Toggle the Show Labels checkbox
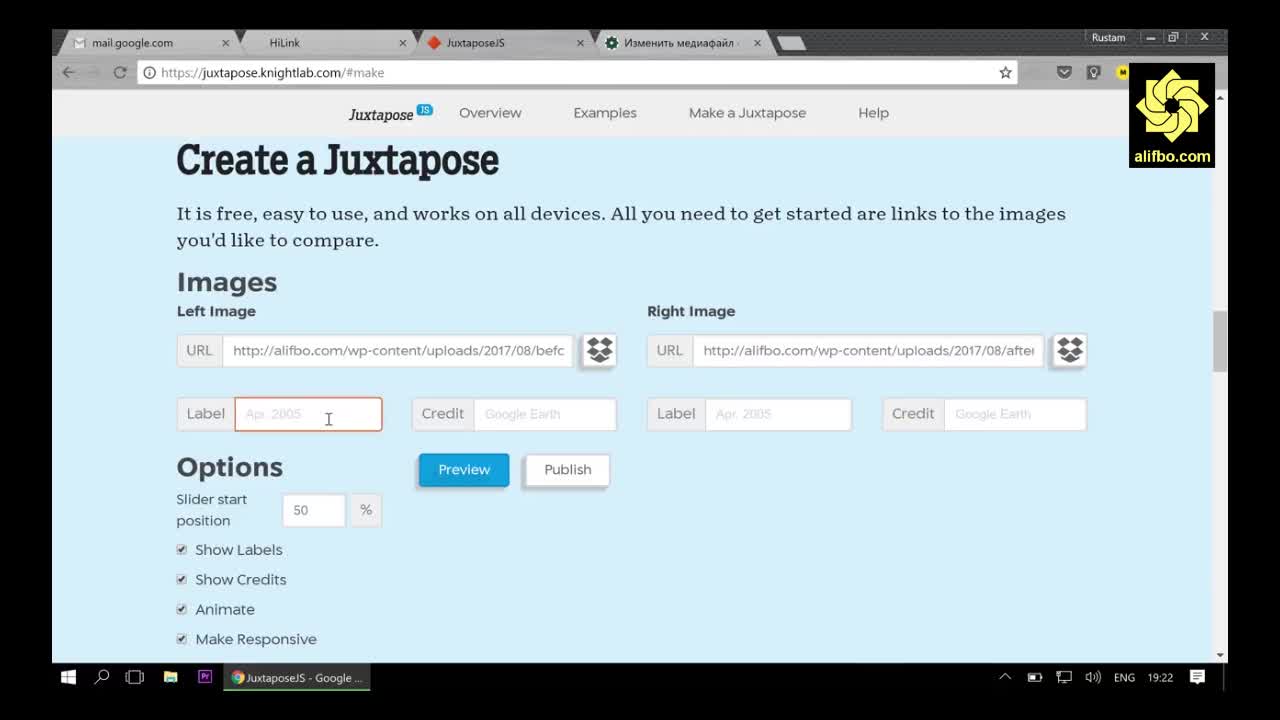 [181, 549]
